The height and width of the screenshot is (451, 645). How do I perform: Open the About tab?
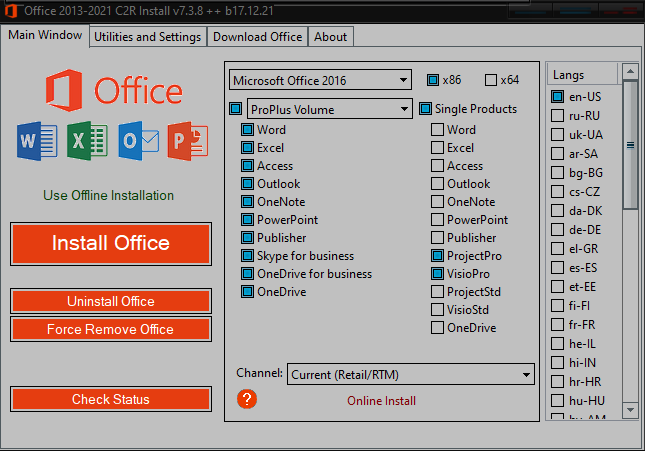(330, 37)
